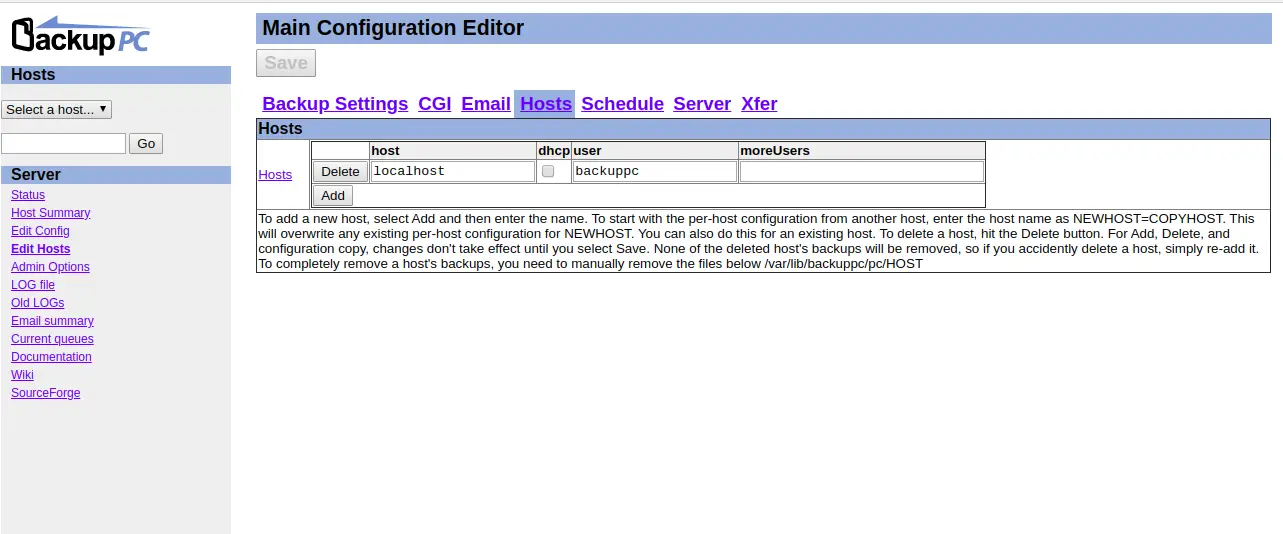This screenshot has height=534, width=1283.
Task: Switch to the CGI tab
Action: pos(435,104)
